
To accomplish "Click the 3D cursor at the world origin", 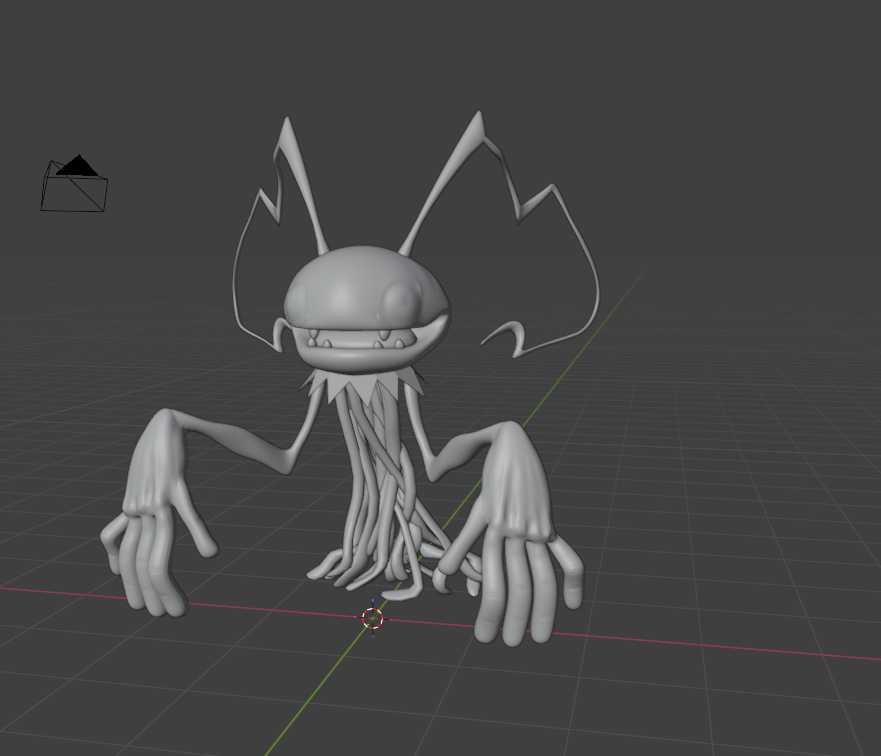I will [x=373, y=618].
